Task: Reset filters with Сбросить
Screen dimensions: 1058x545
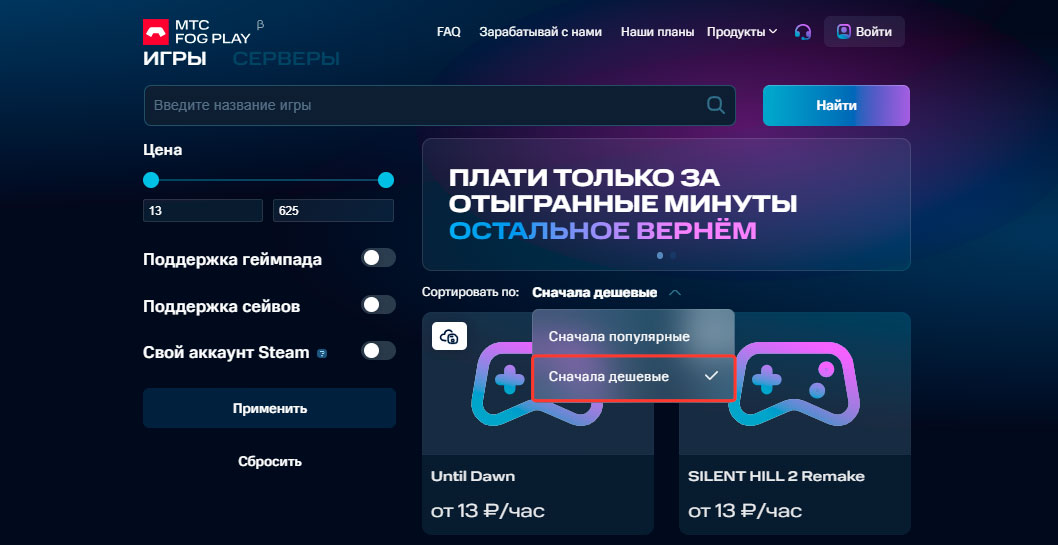Action: click(x=269, y=461)
